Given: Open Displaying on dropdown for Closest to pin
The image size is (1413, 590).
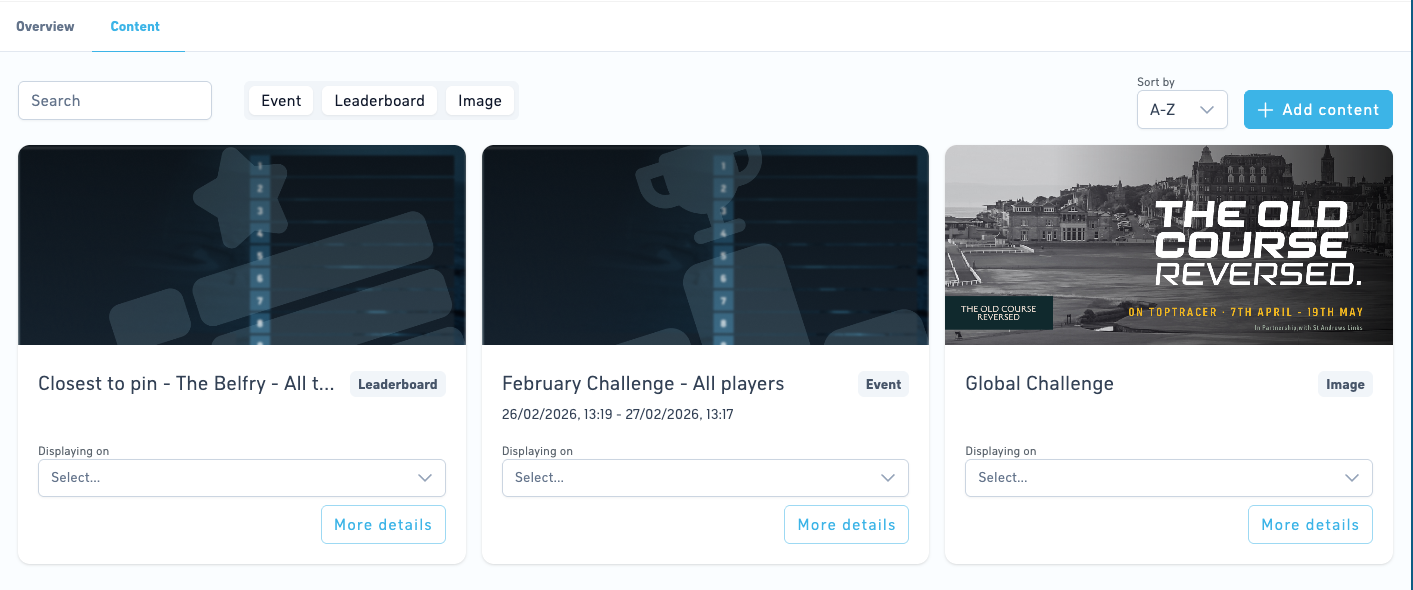Looking at the screenshot, I should (x=242, y=478).
